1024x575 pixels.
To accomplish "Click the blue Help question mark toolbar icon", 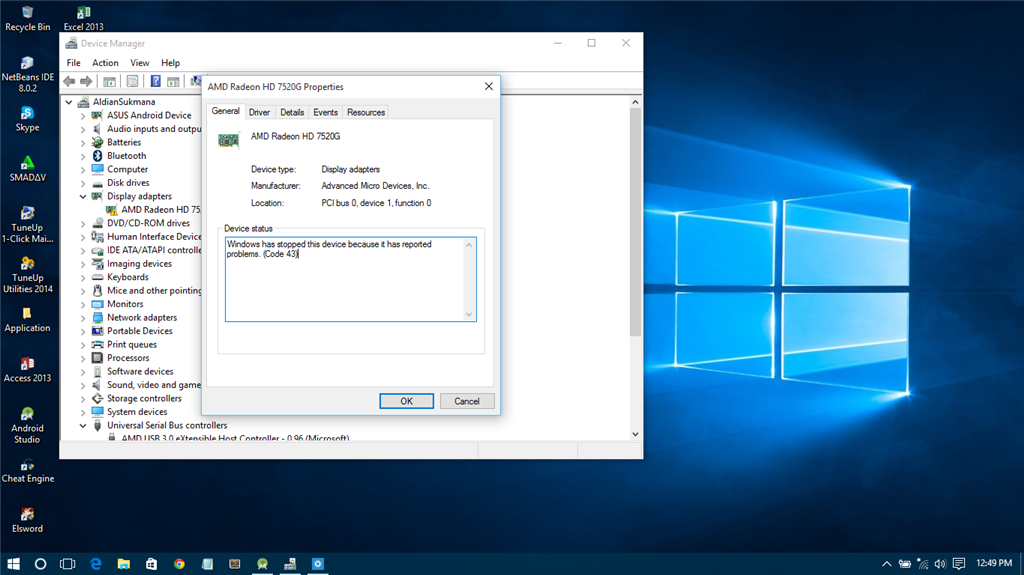I will (155, 81).
